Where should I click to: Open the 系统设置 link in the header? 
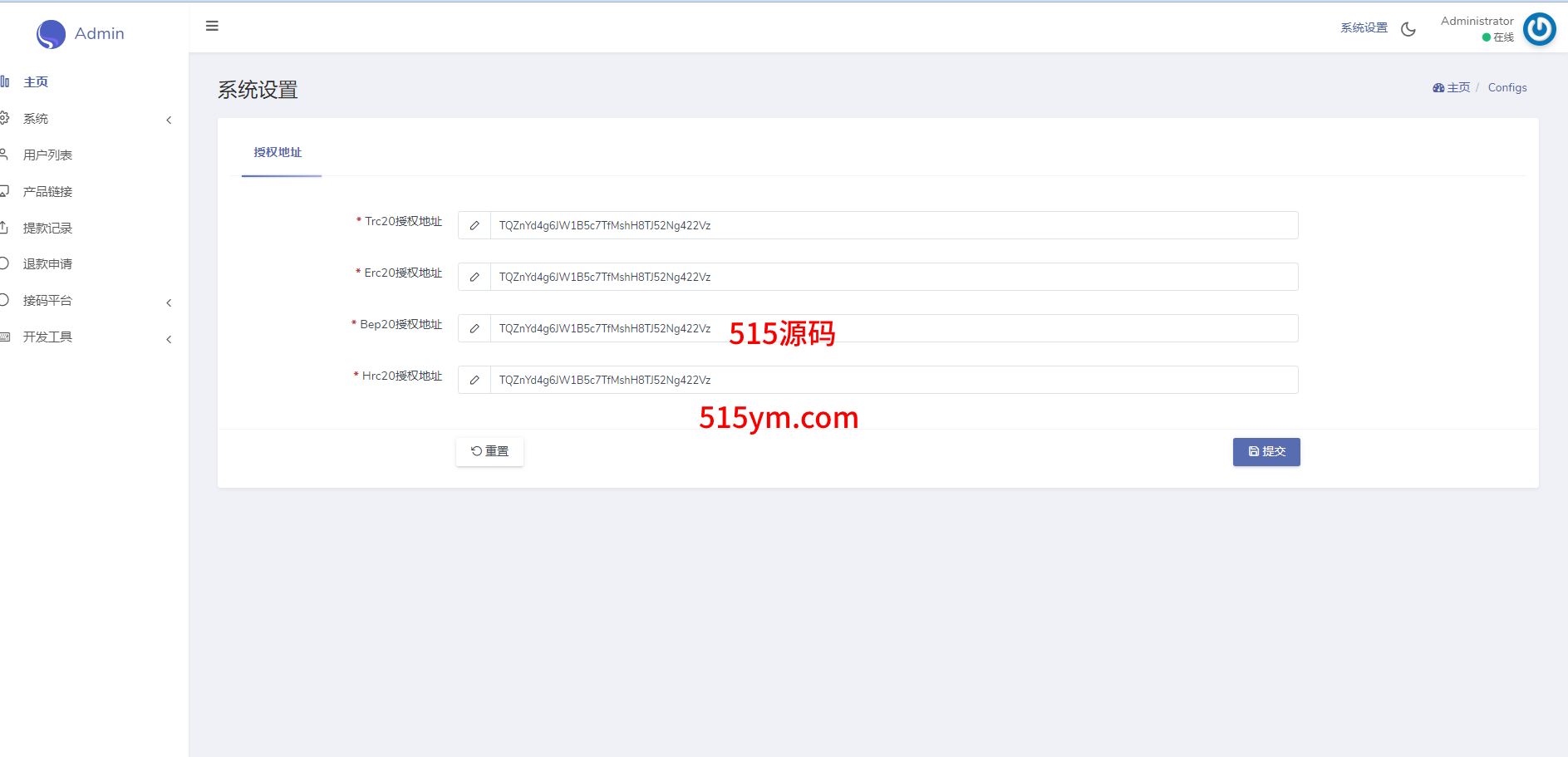click(1364, 28)
